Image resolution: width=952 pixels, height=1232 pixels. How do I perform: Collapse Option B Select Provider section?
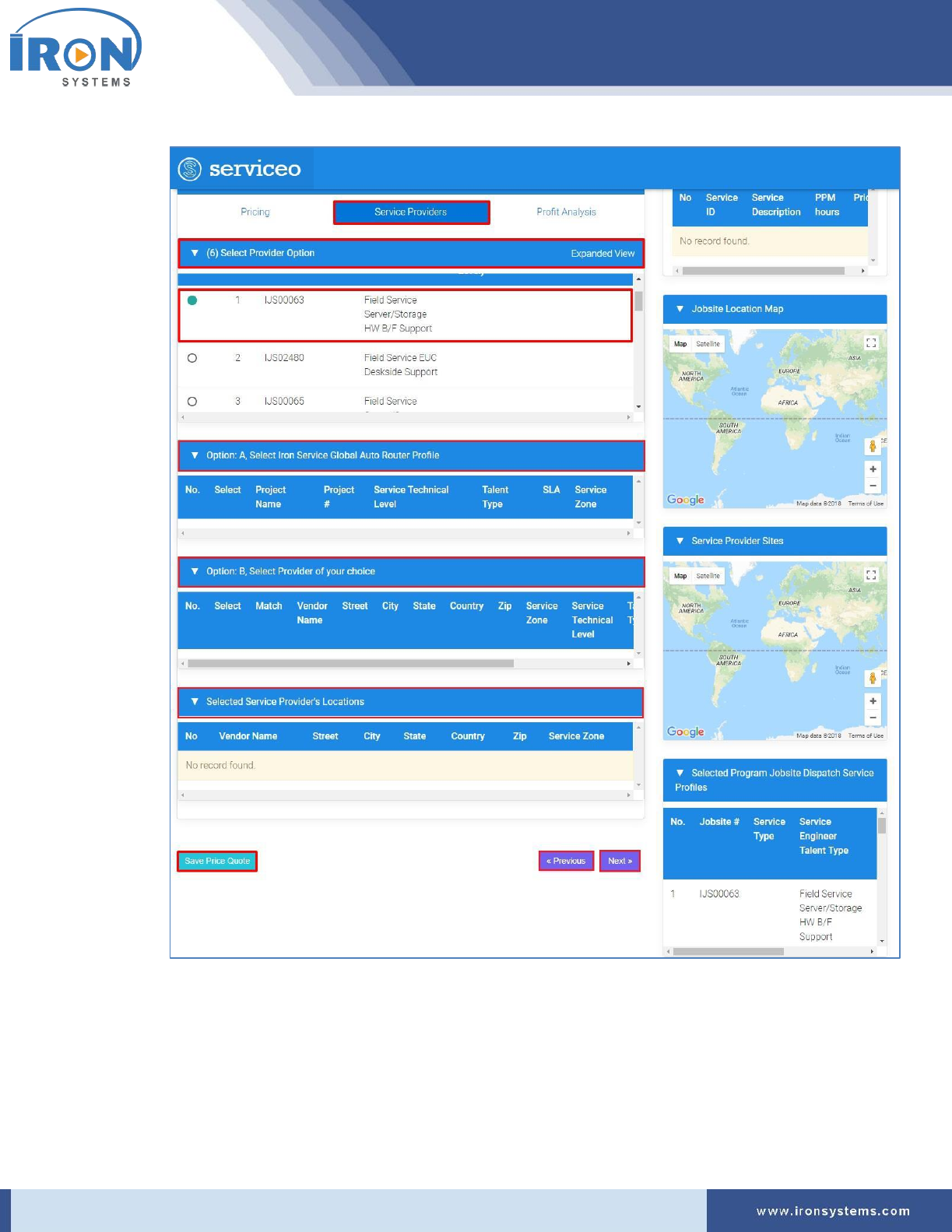[x=195, y=571]
